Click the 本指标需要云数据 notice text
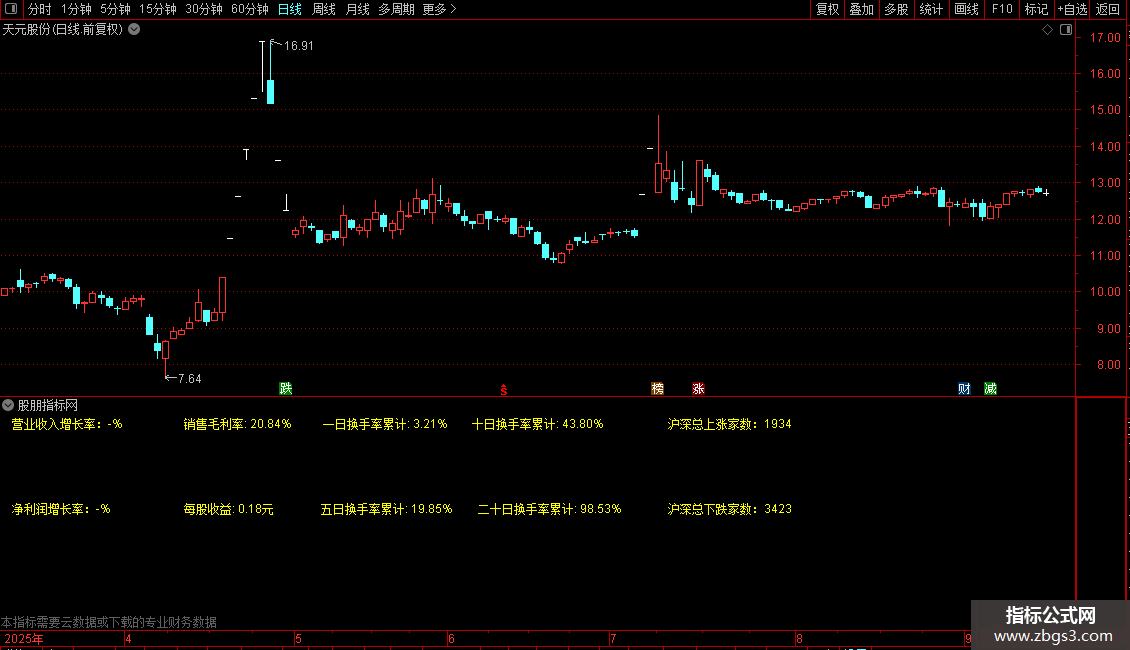This screenshot has height=650, width=1130. (x=109, y=622)
